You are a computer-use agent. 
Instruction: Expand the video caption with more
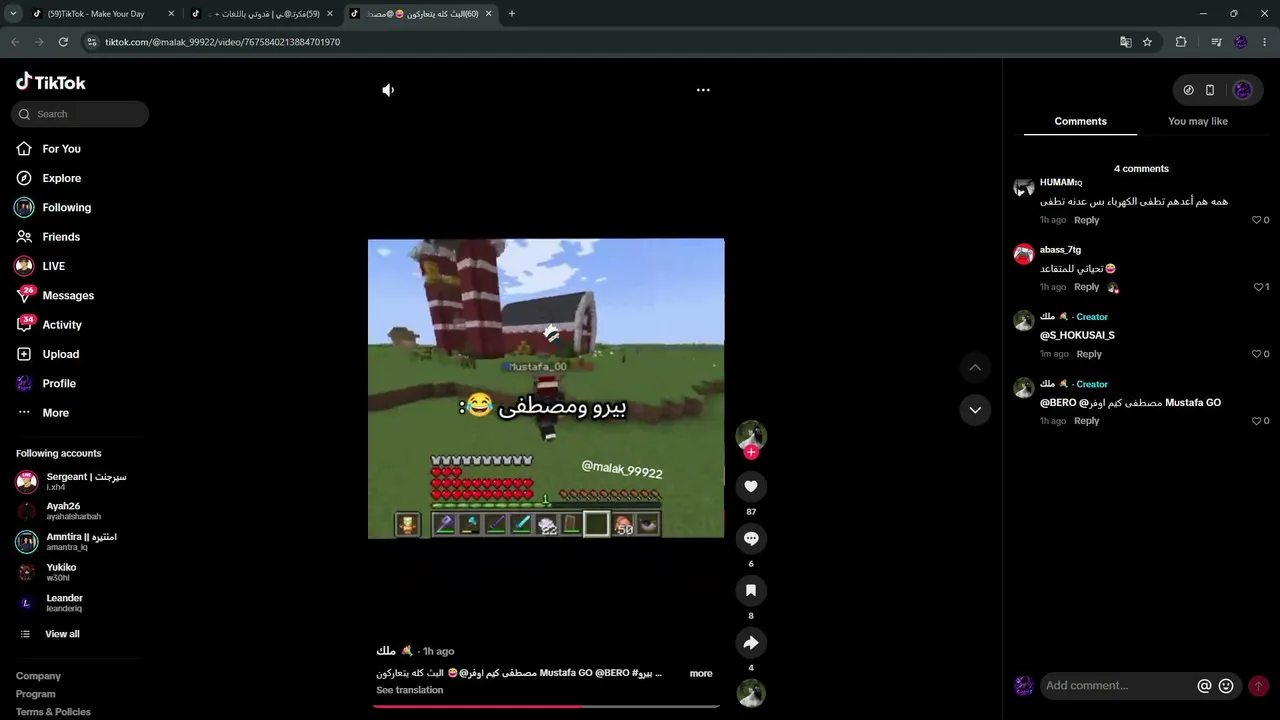point(701,674)
